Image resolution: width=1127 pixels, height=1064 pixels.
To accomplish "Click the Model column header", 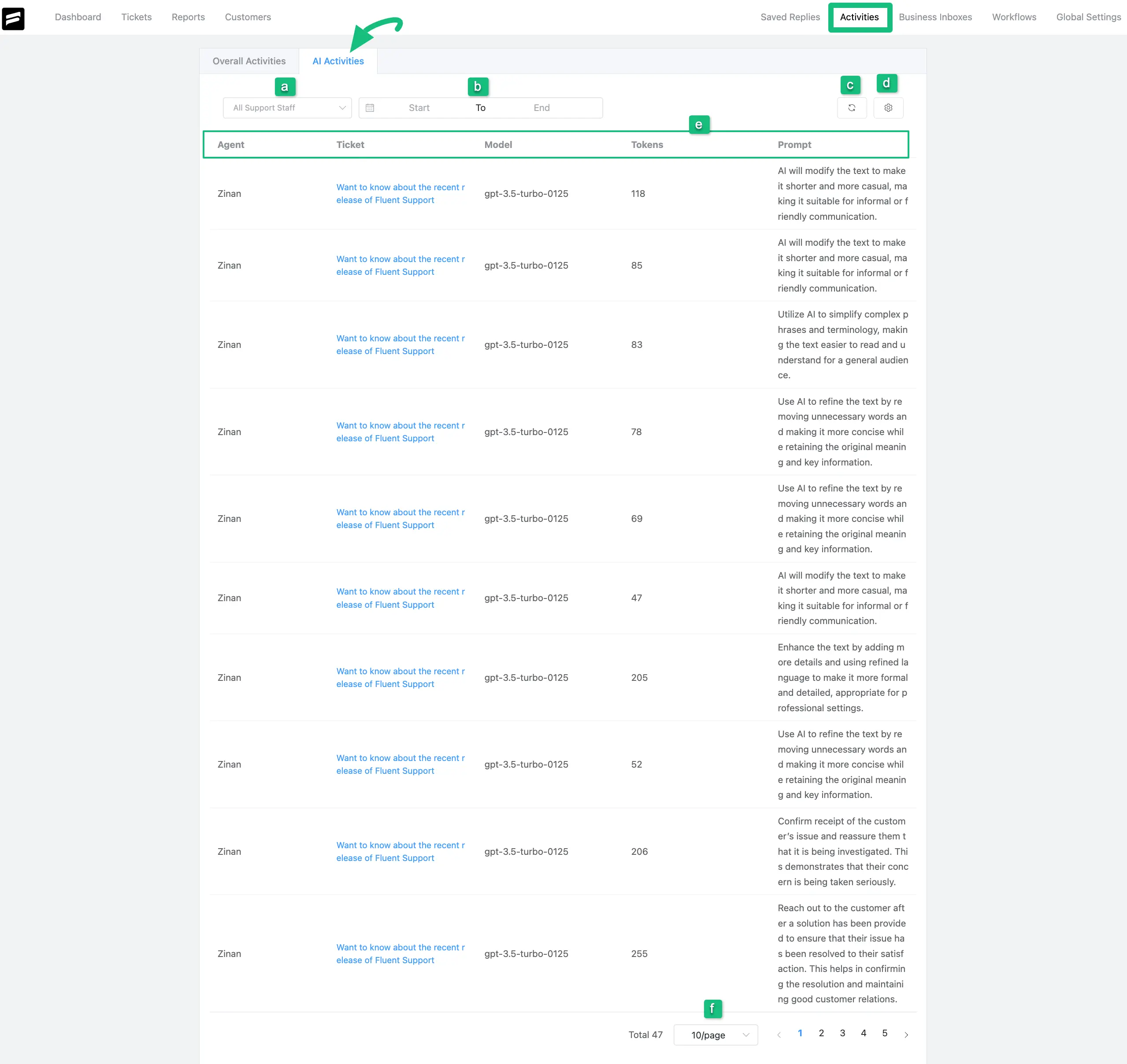I will 498,144.
